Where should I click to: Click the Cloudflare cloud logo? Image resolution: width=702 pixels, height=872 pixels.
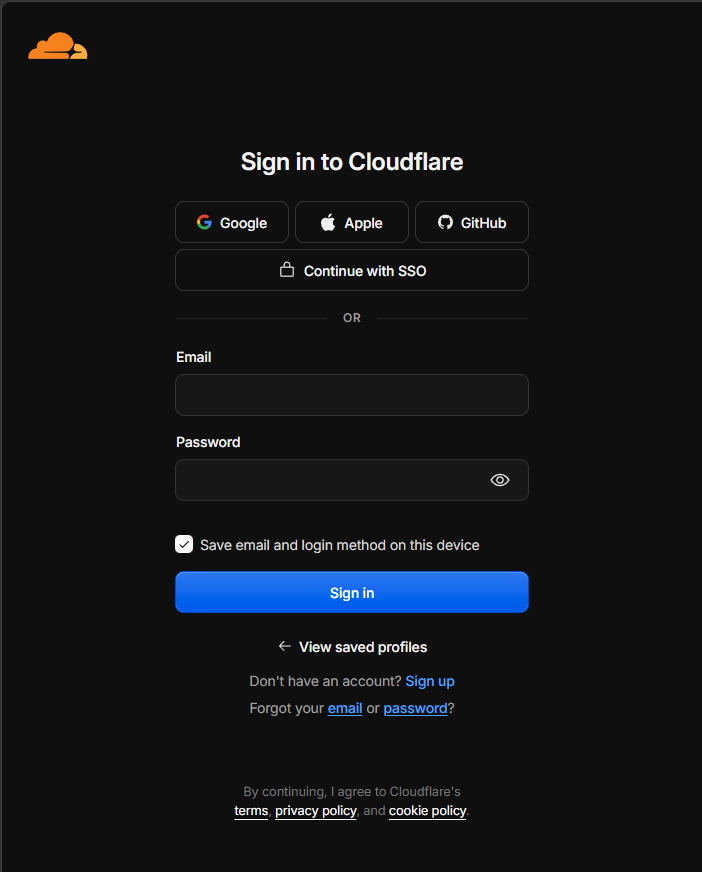click(58, 46)
